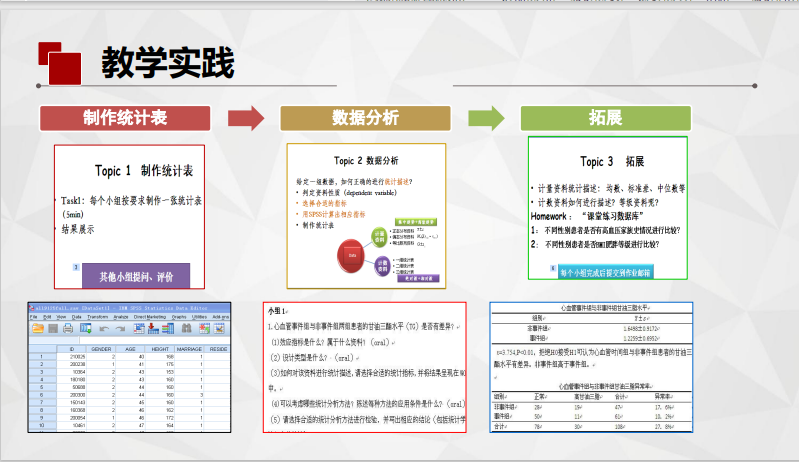Image resolution: width=799 pixels, height=462 pixels.
Task: Select row number 1 in SPSS grid
Action: point(42,357)
